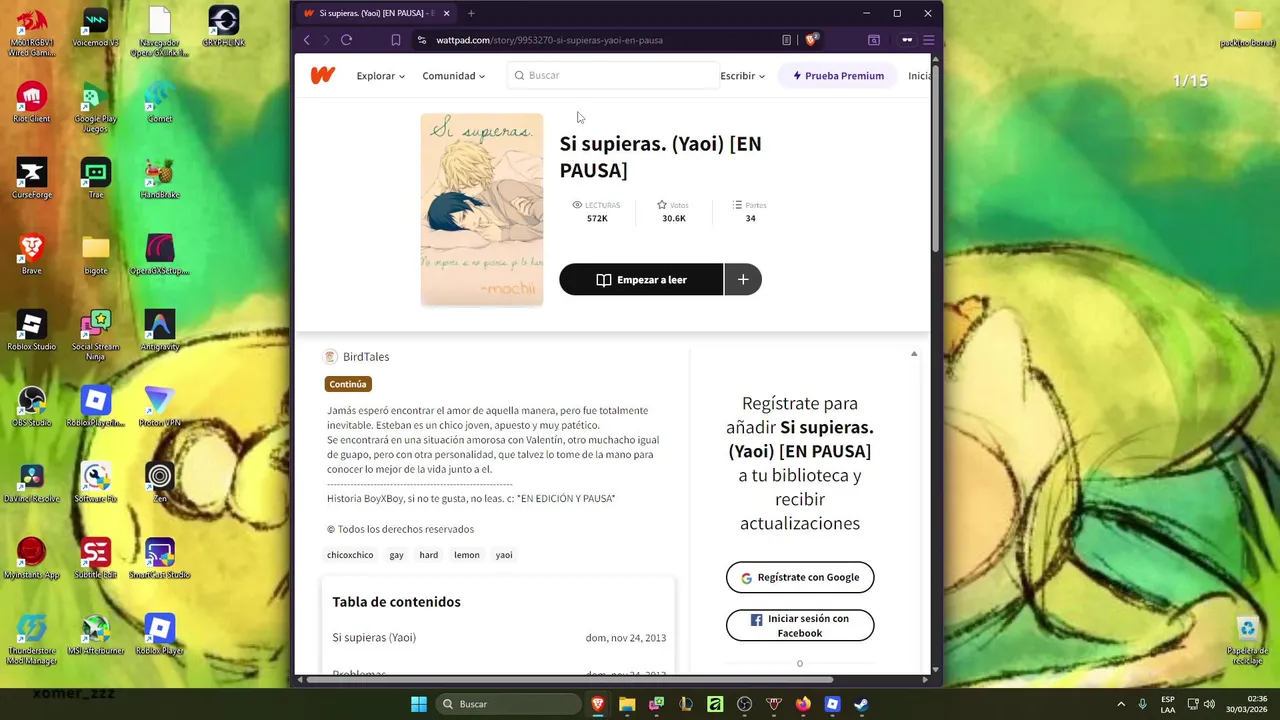Image resolution: width=1280 pixels, height=720 pixels.
Task: Open Voicemod V3 desktop icon
Action: pos(95,26)
